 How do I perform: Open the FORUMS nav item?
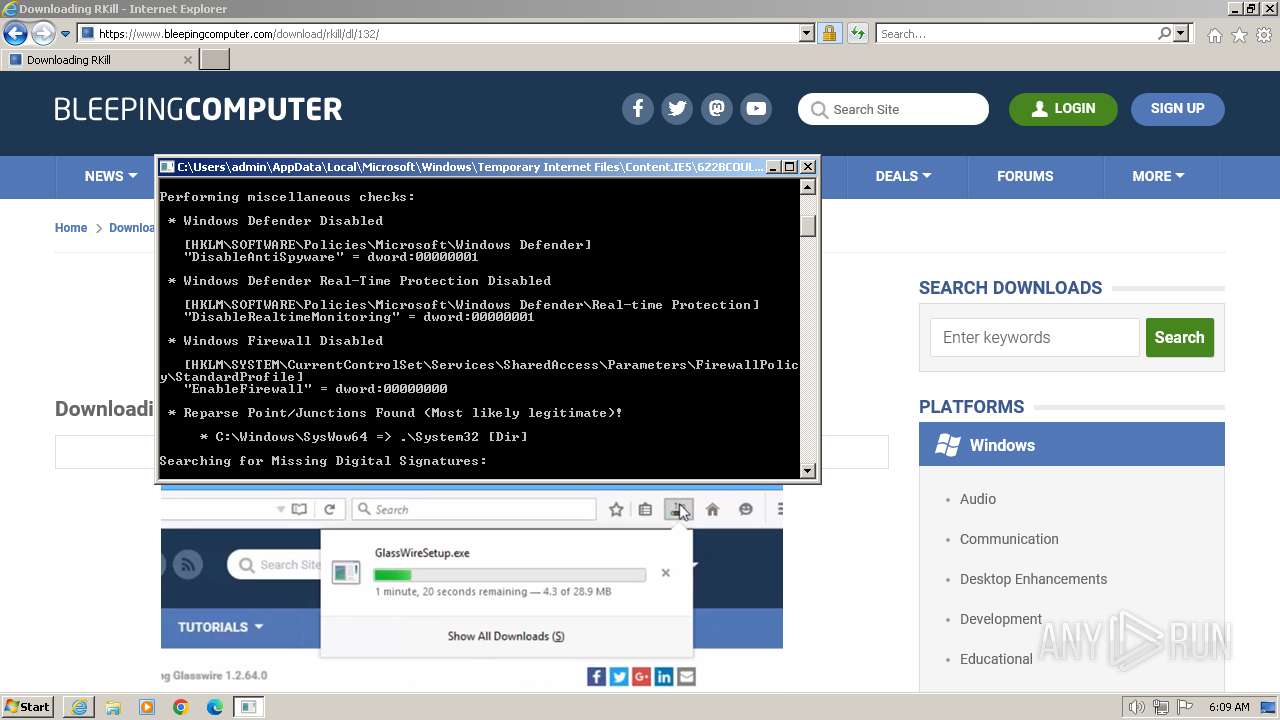(x=1025, y=176)
